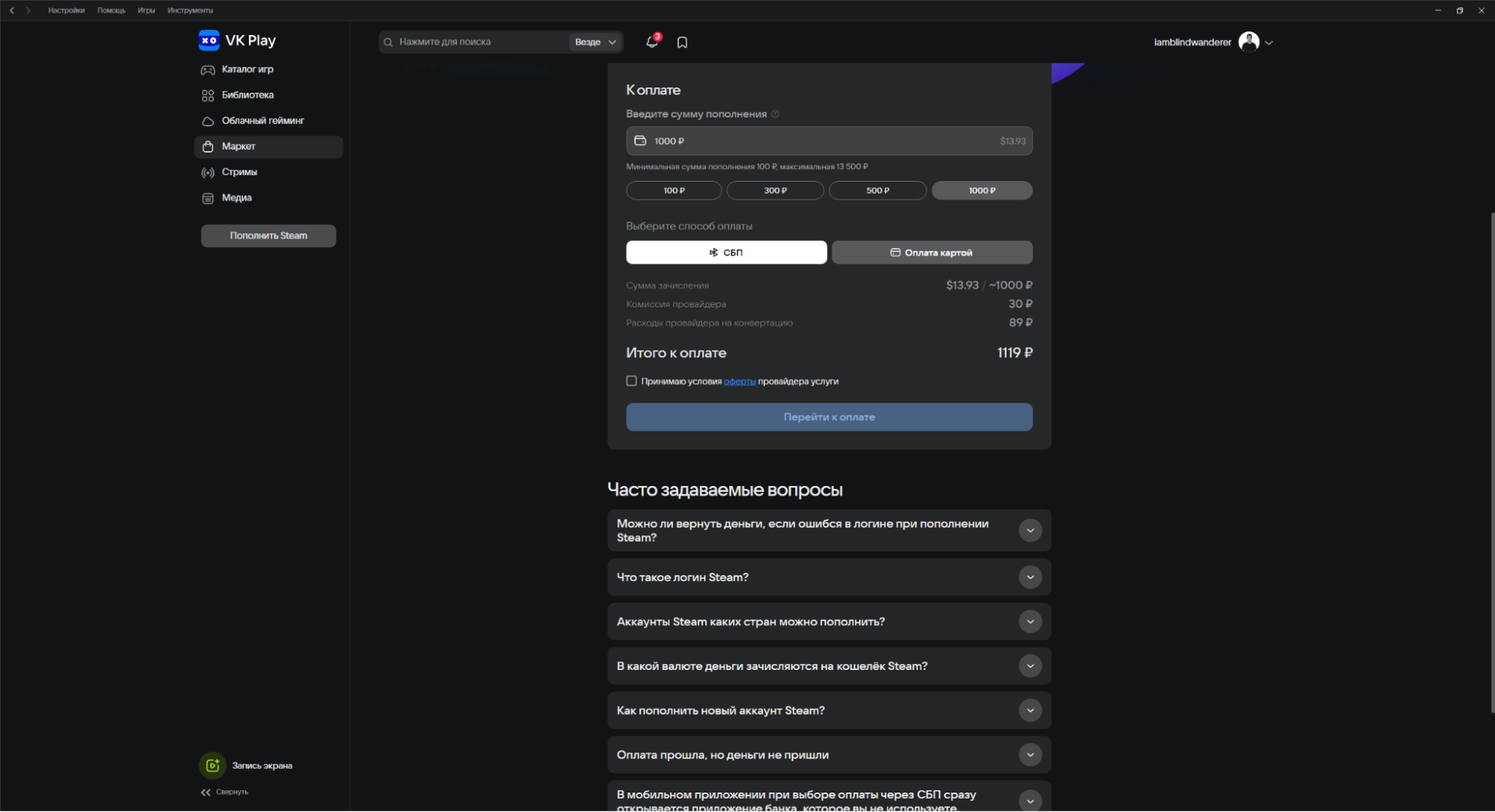Image resolution: width=1495 pixels, height=812 pixels.
Task: Click the wallet icon in amount field
Action: click(x=640, y=141)
